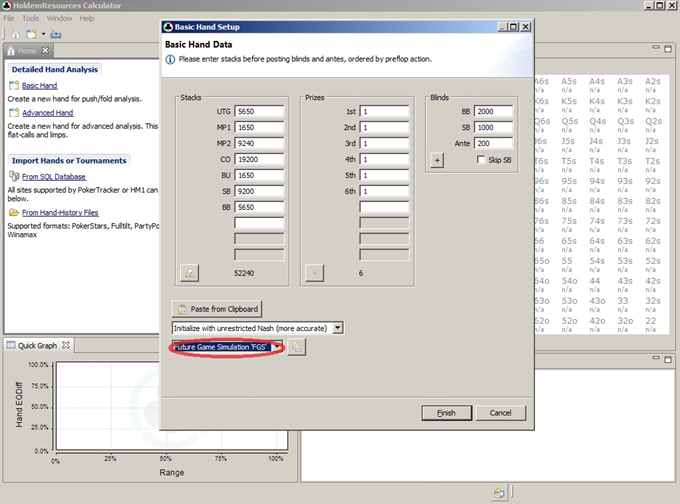Viewport: 680px width, 504px height.
Task: Click the copy icon beside FGS dropdown
Action: pyautogui.click(x=297, y=347)
